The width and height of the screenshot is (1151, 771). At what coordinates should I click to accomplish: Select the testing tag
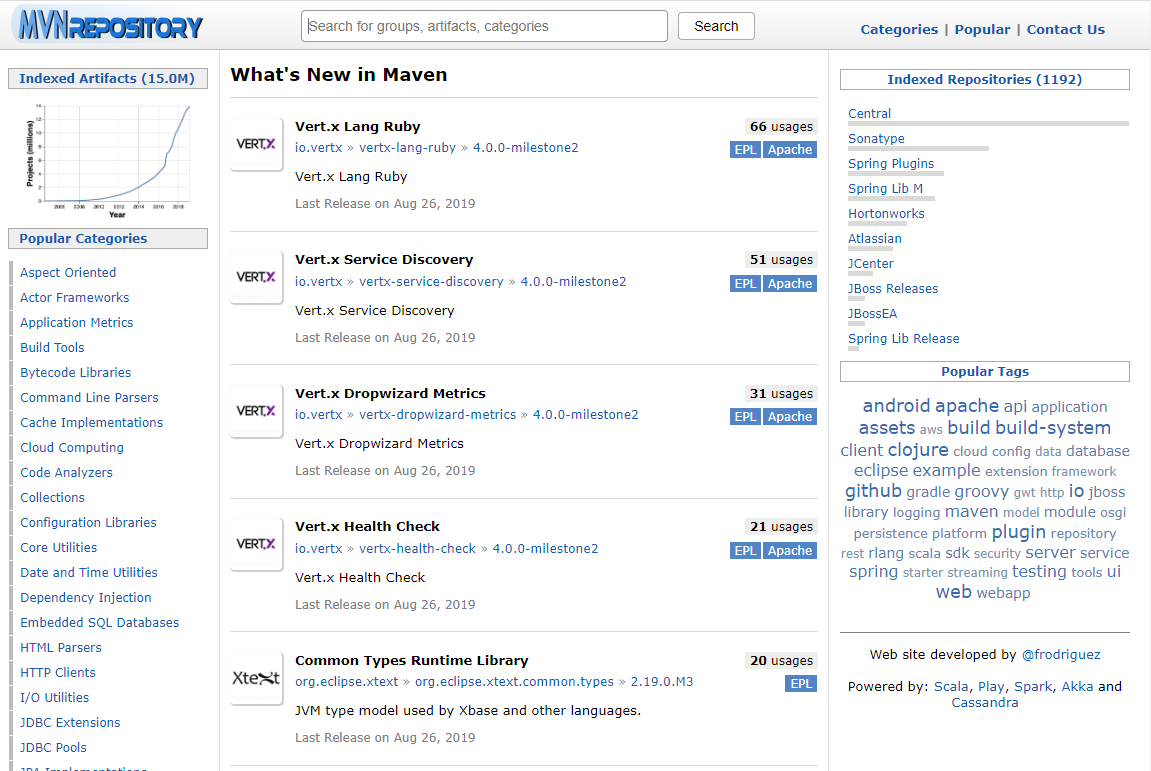point(1039,571)
